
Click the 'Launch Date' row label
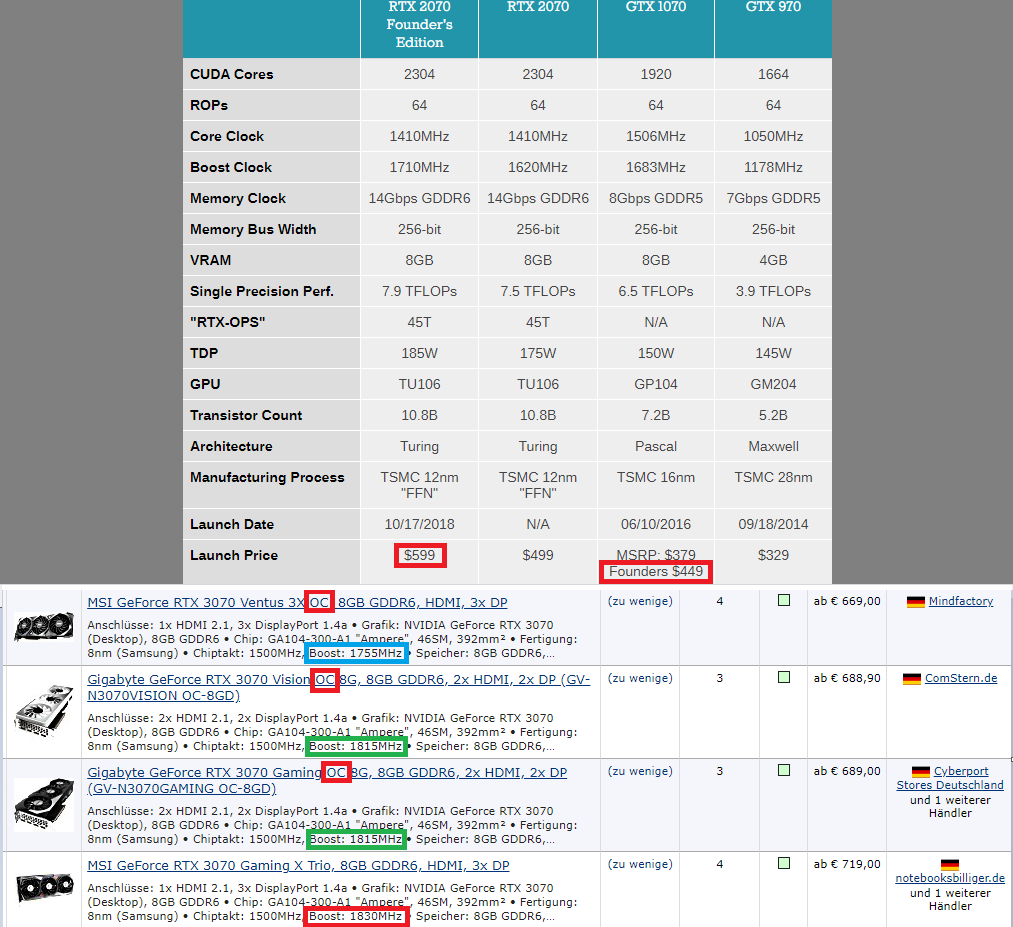231,524
